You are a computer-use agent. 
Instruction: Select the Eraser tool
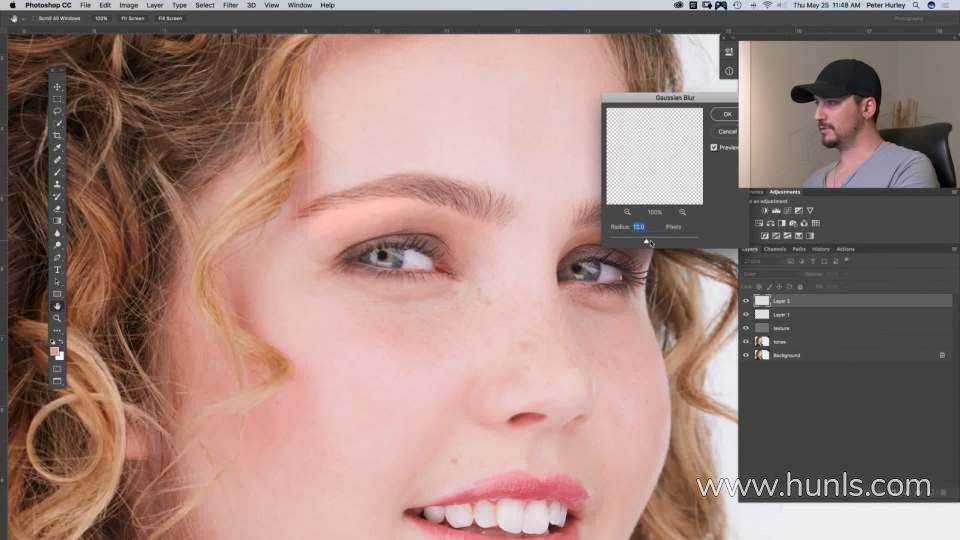(x=57, y=209)
